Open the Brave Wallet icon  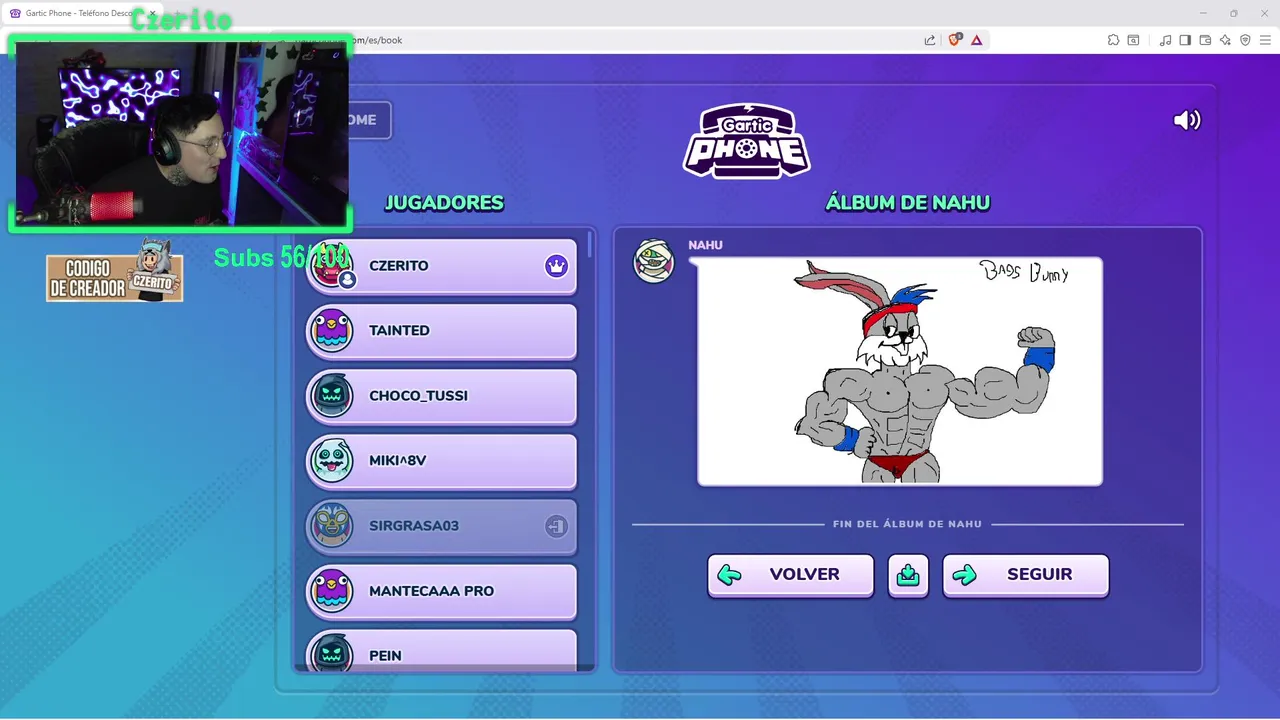[1205, 40]
